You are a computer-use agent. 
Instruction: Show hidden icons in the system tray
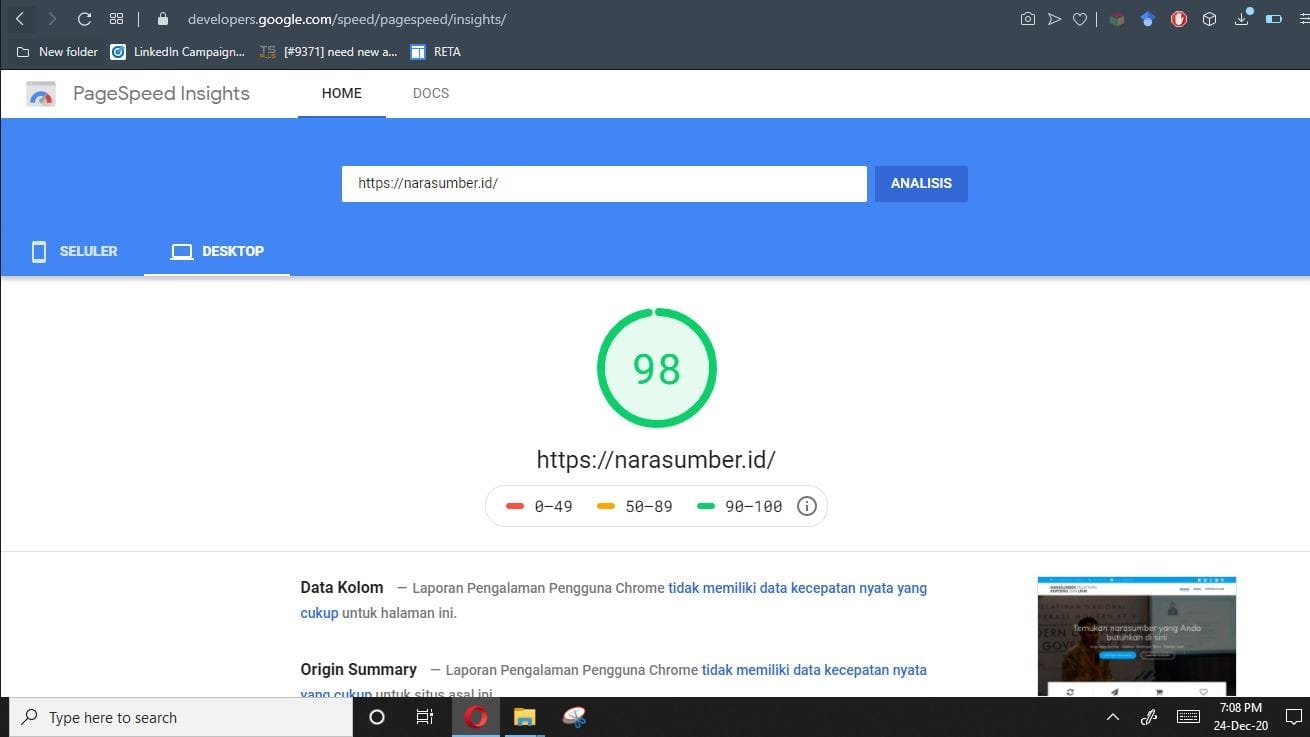point(1112,717)
